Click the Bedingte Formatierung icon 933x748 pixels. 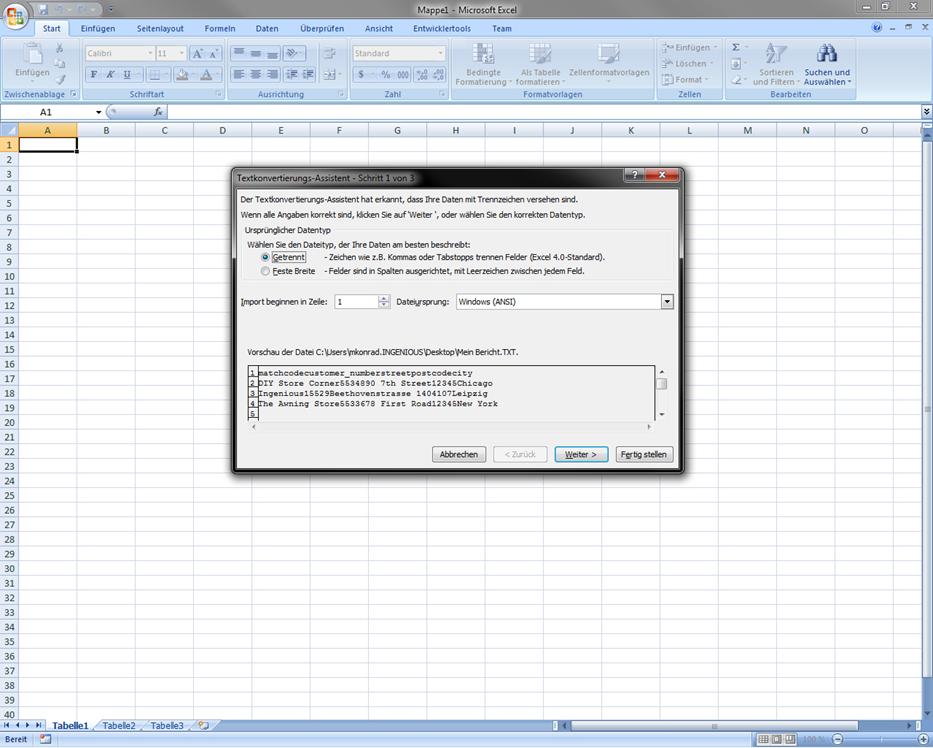tap(483, 54)
